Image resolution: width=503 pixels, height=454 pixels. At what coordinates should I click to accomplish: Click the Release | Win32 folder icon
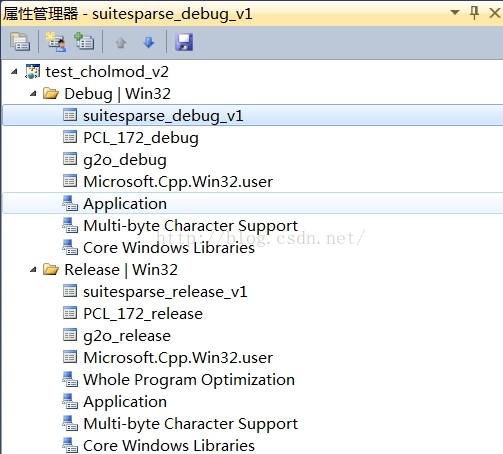pos(51,269)
